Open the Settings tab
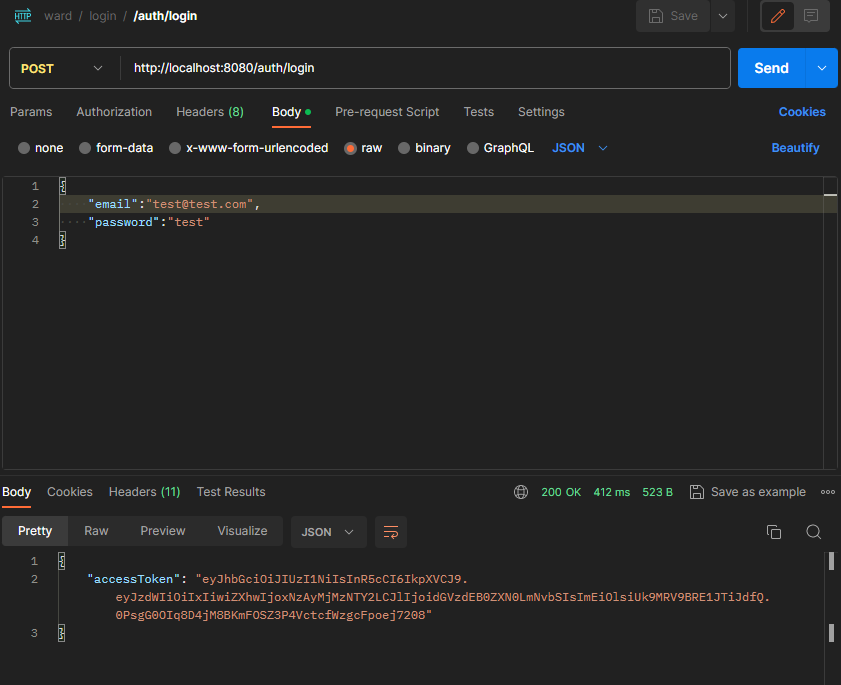 pyautogui.click(x=541, y=112)
